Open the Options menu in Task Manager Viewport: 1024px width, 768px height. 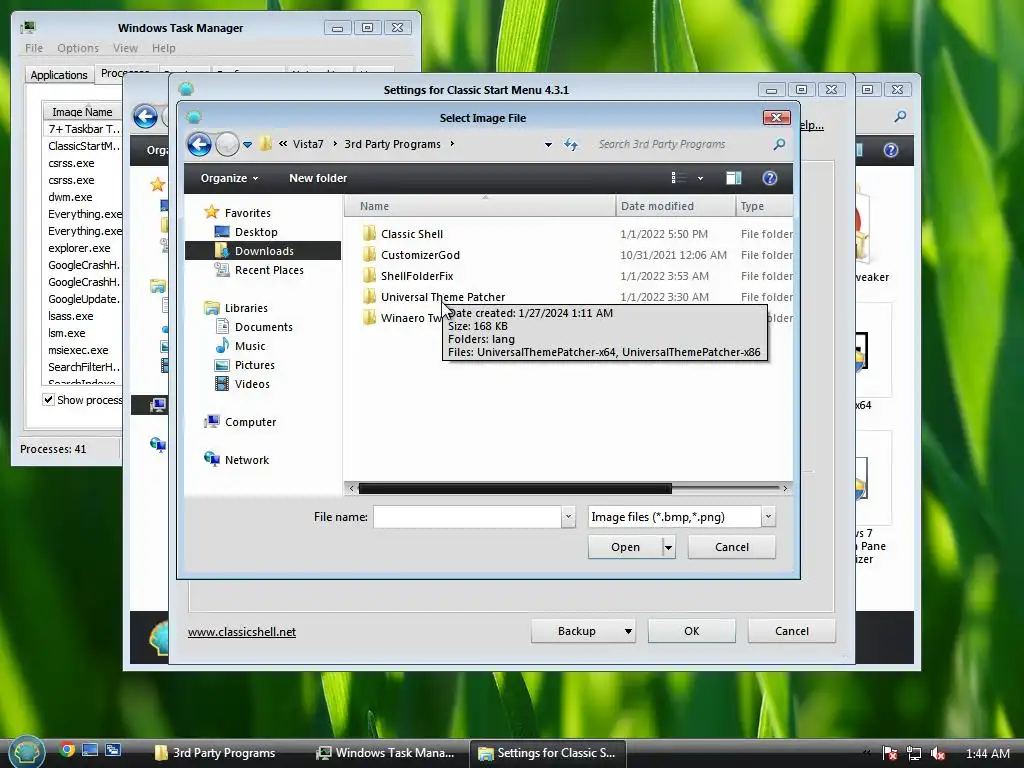78,48
